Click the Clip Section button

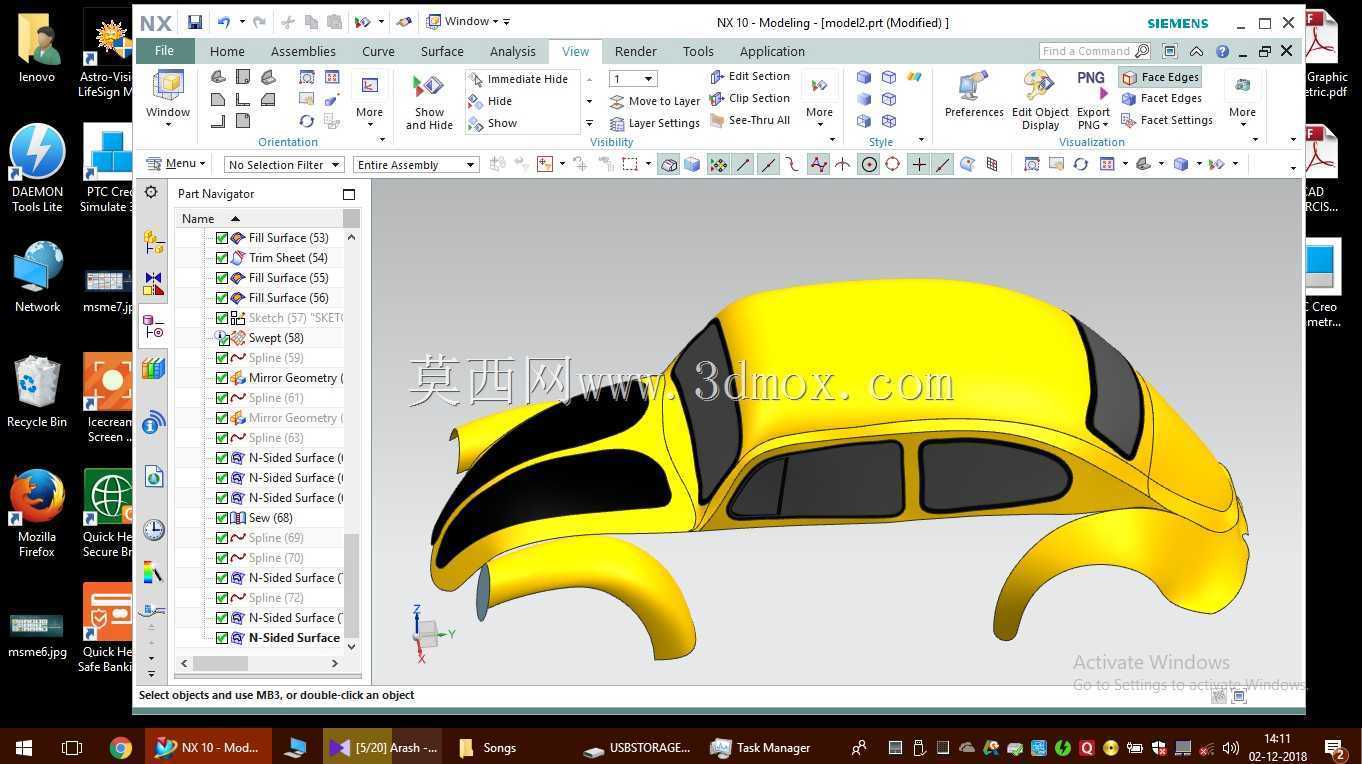coord(749,98)
